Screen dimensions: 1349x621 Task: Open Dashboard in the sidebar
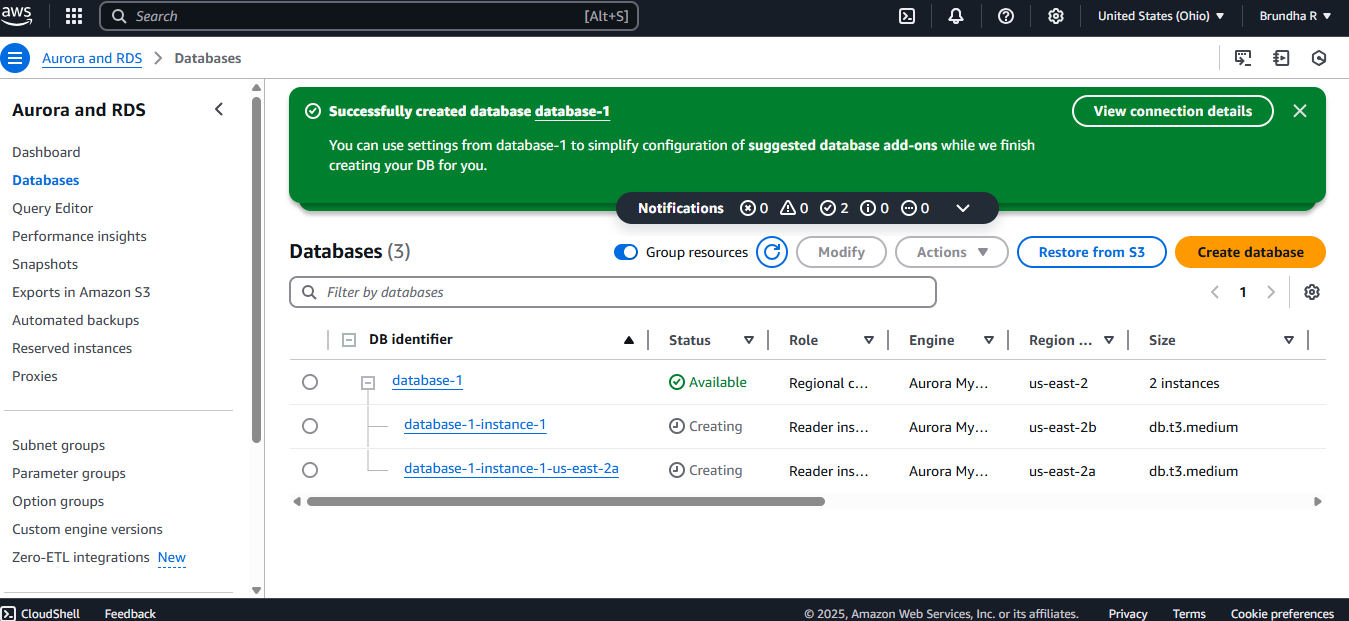coord(46,152)
